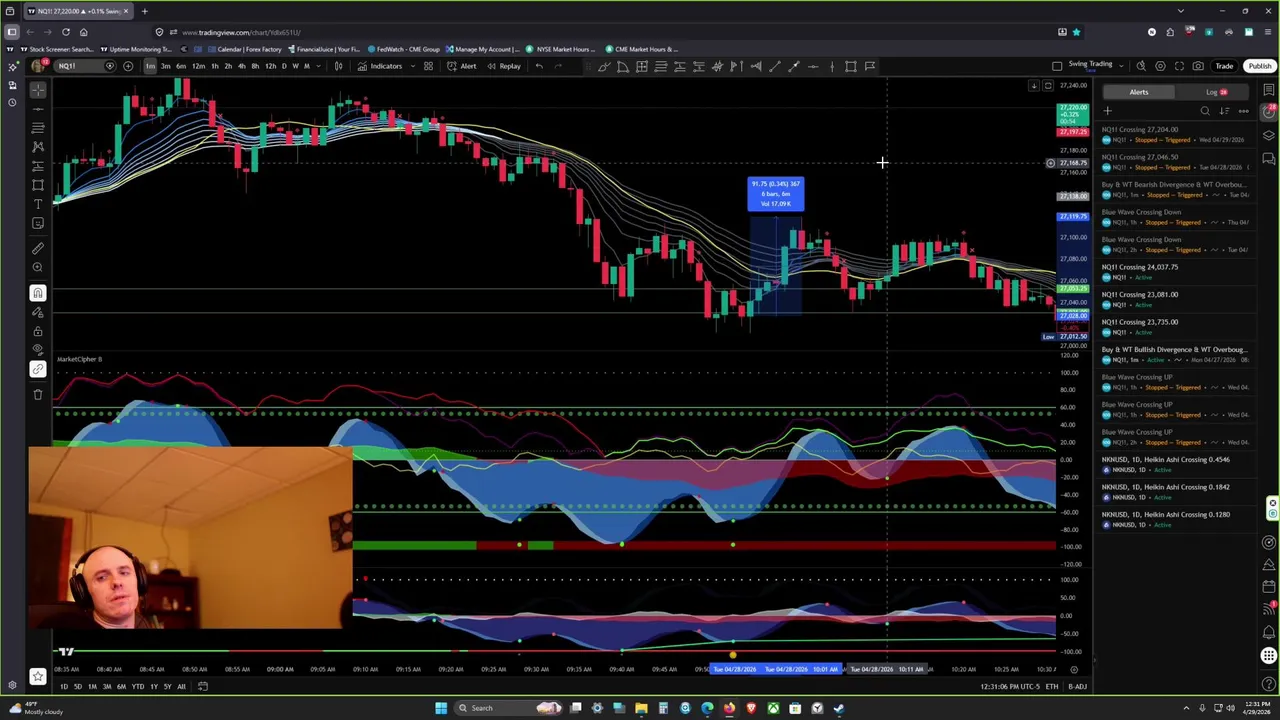
Task: Open go to date calendar icon
Action: [x=203, y=687]
